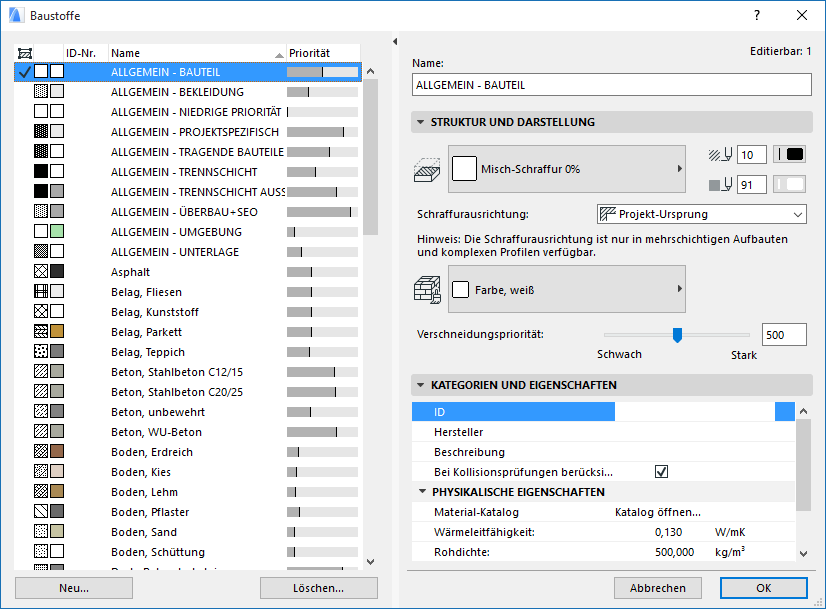Click the Verschneidungspriorität slider handle
This screenshot has width=826, height=609.
click(x=677, y=335)
